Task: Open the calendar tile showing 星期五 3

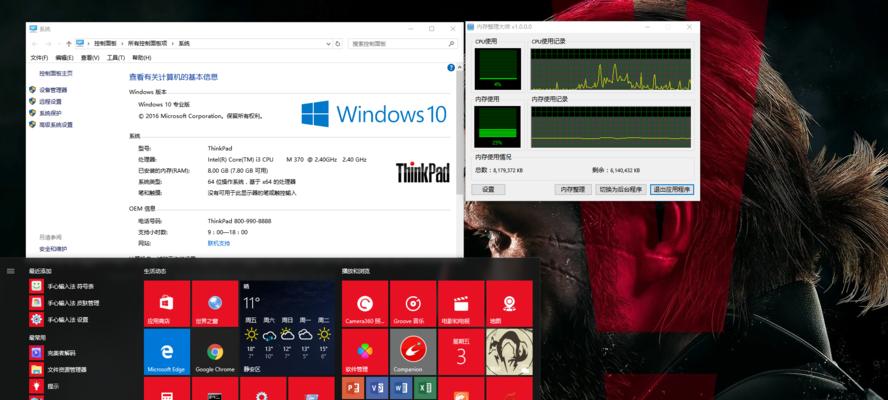Action: (x=461, y=352)
